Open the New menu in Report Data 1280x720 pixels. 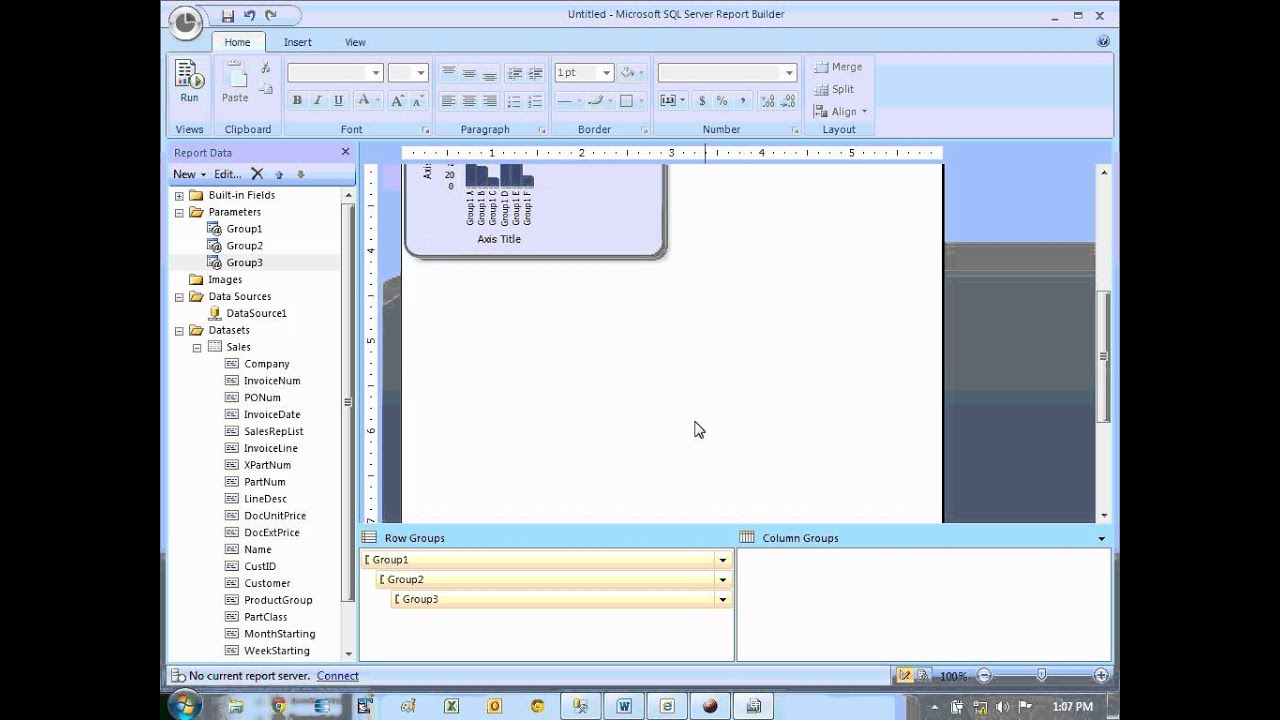click(189, 174)
